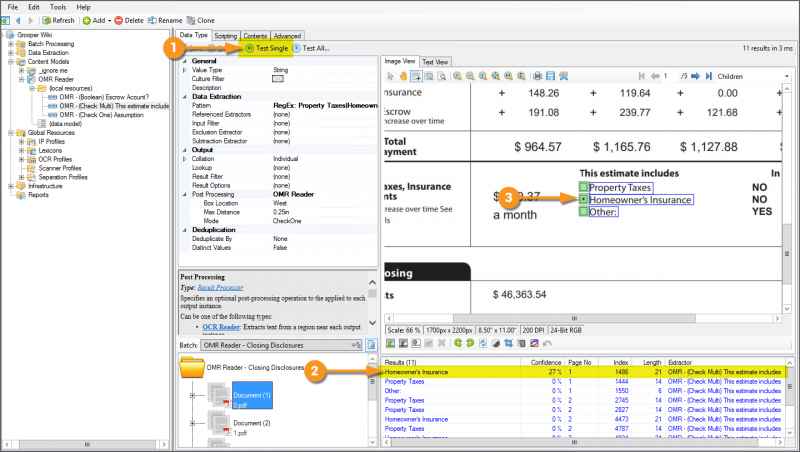This screenshot has width=800, height=452.
Task: Check the Other checkbox in document
Action: (583, 211)
